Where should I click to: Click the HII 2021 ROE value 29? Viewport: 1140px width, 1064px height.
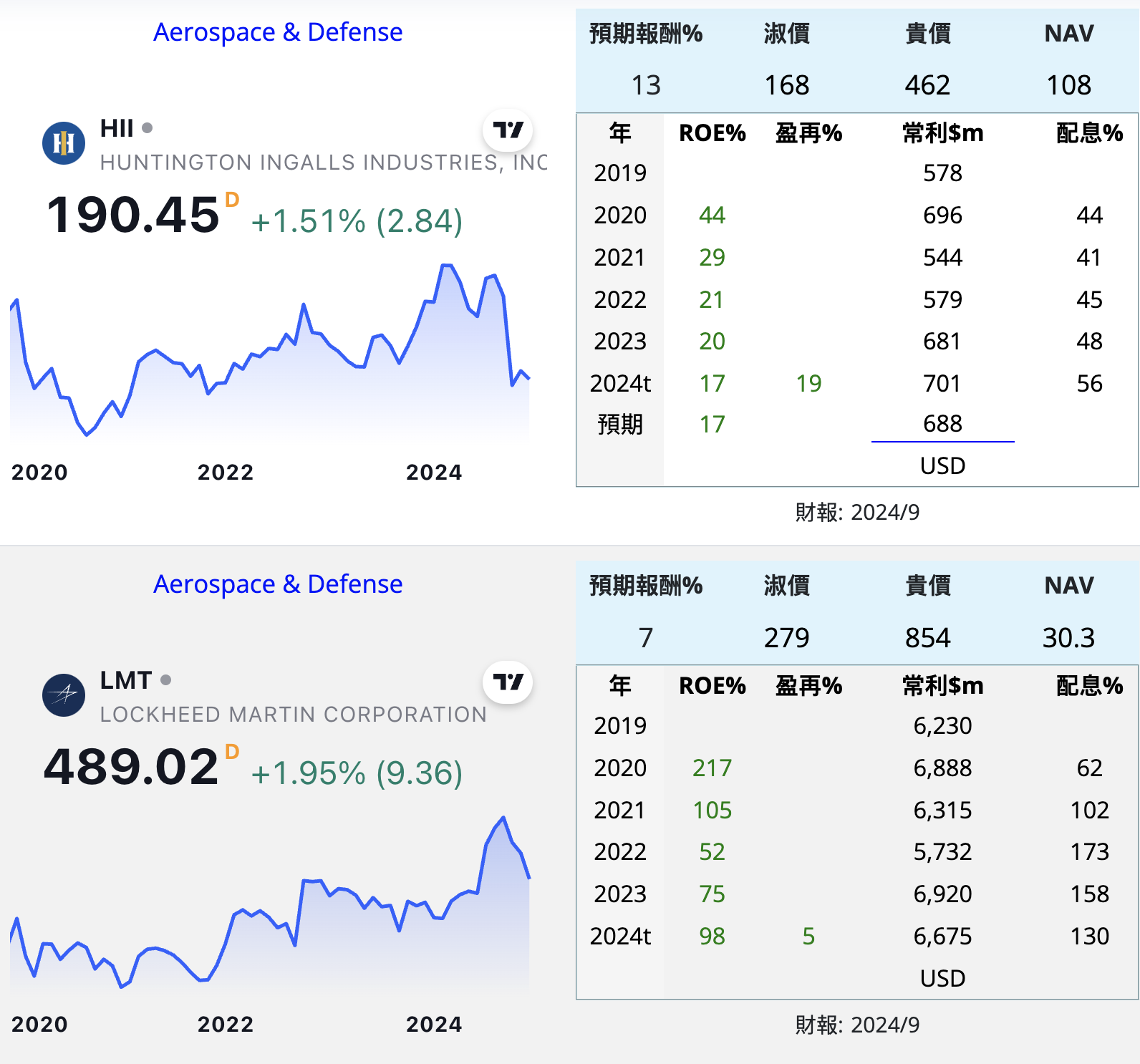[712, 257]
